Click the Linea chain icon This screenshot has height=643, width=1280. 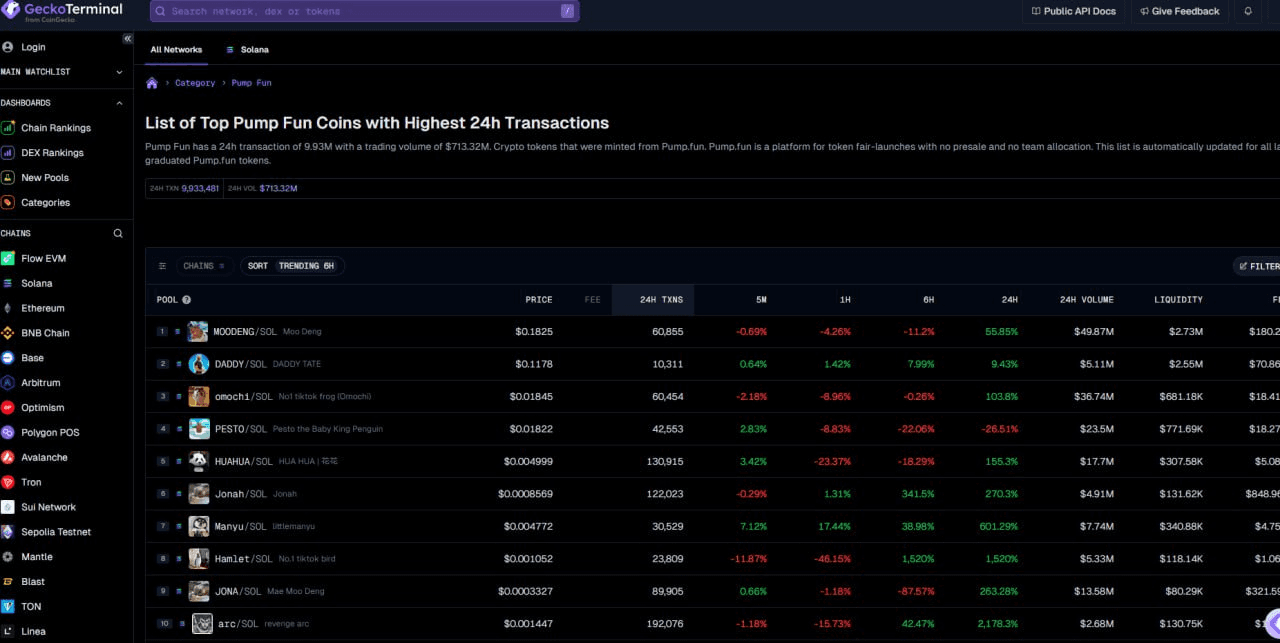(8, 631)
